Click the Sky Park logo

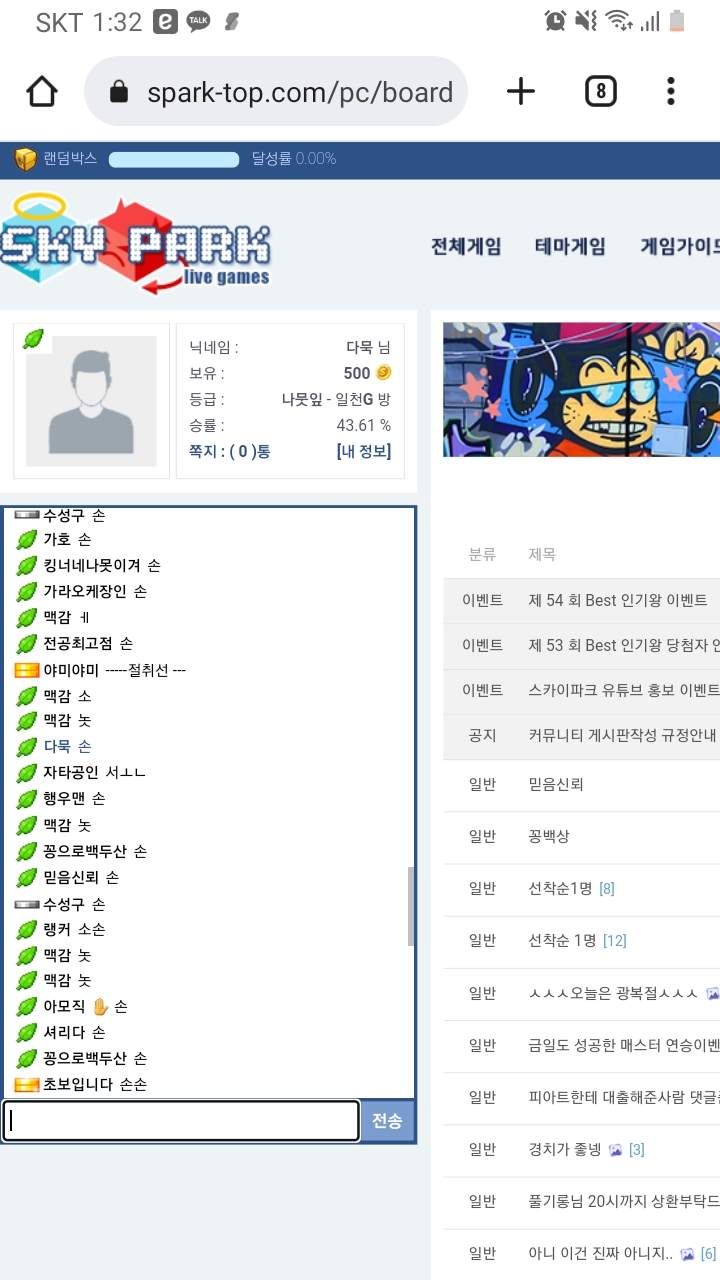point(135,243)
